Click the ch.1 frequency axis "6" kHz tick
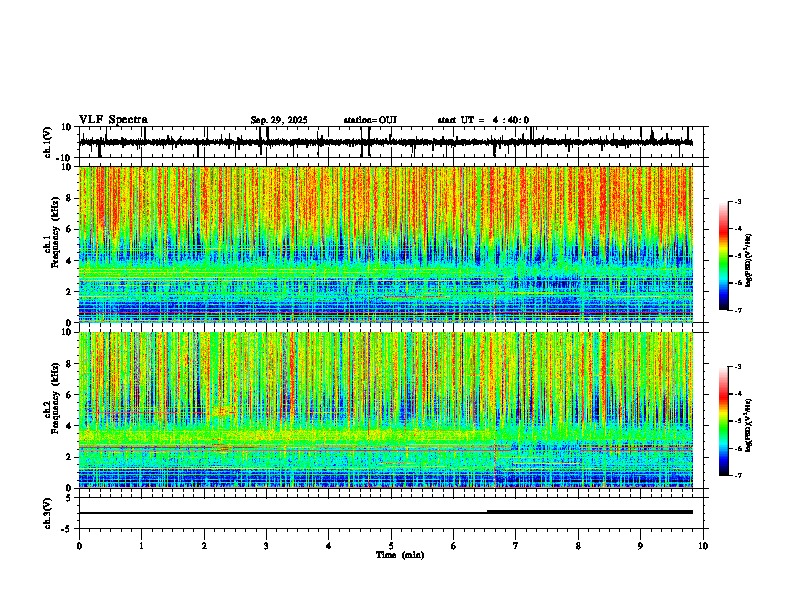Viewport: 792px width, 612px height. [69, 229]
